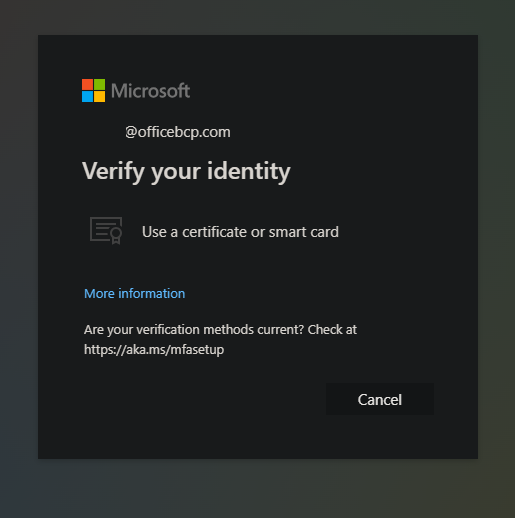The image size is (515, 518).
Task: Click the certificate smart card icon
Action: 106,231
